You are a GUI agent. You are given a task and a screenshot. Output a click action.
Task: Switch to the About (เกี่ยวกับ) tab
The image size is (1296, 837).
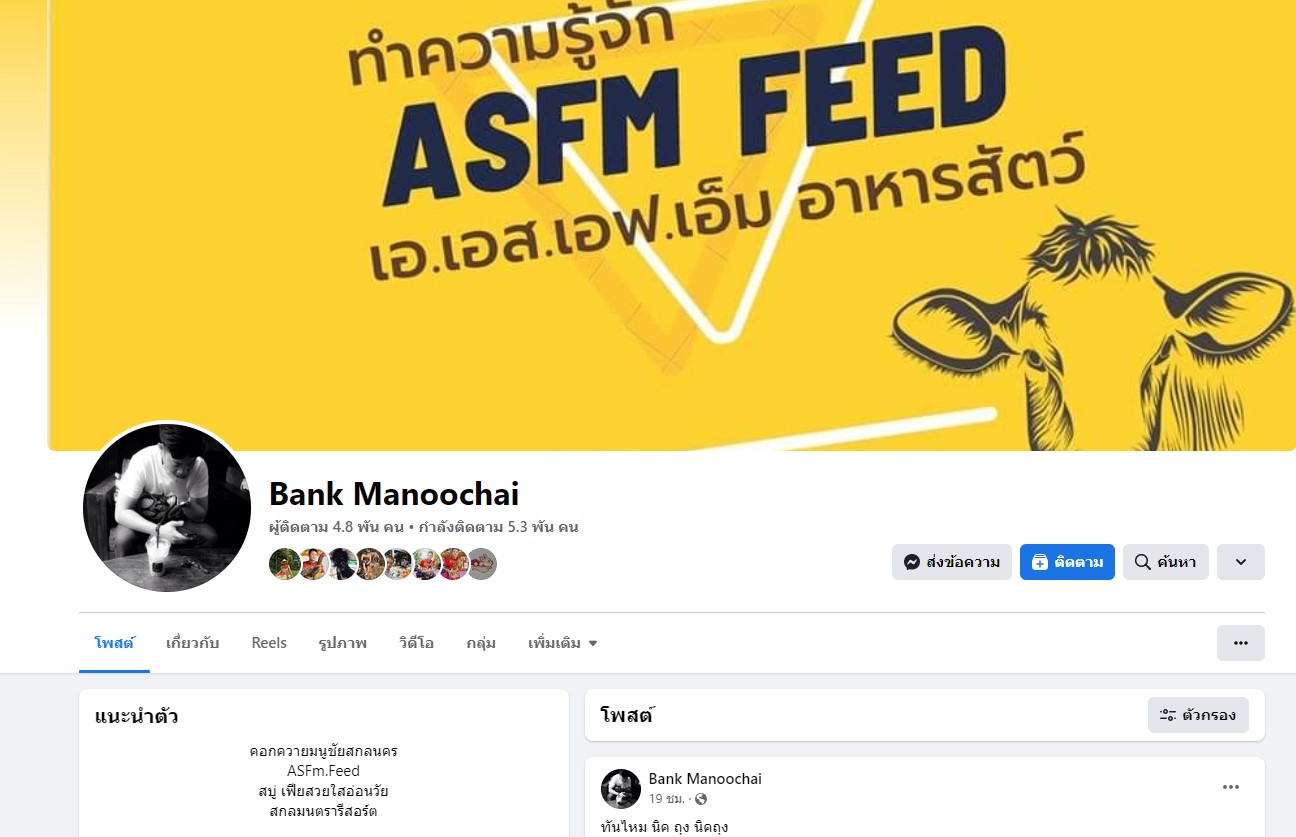pos(193,643)
